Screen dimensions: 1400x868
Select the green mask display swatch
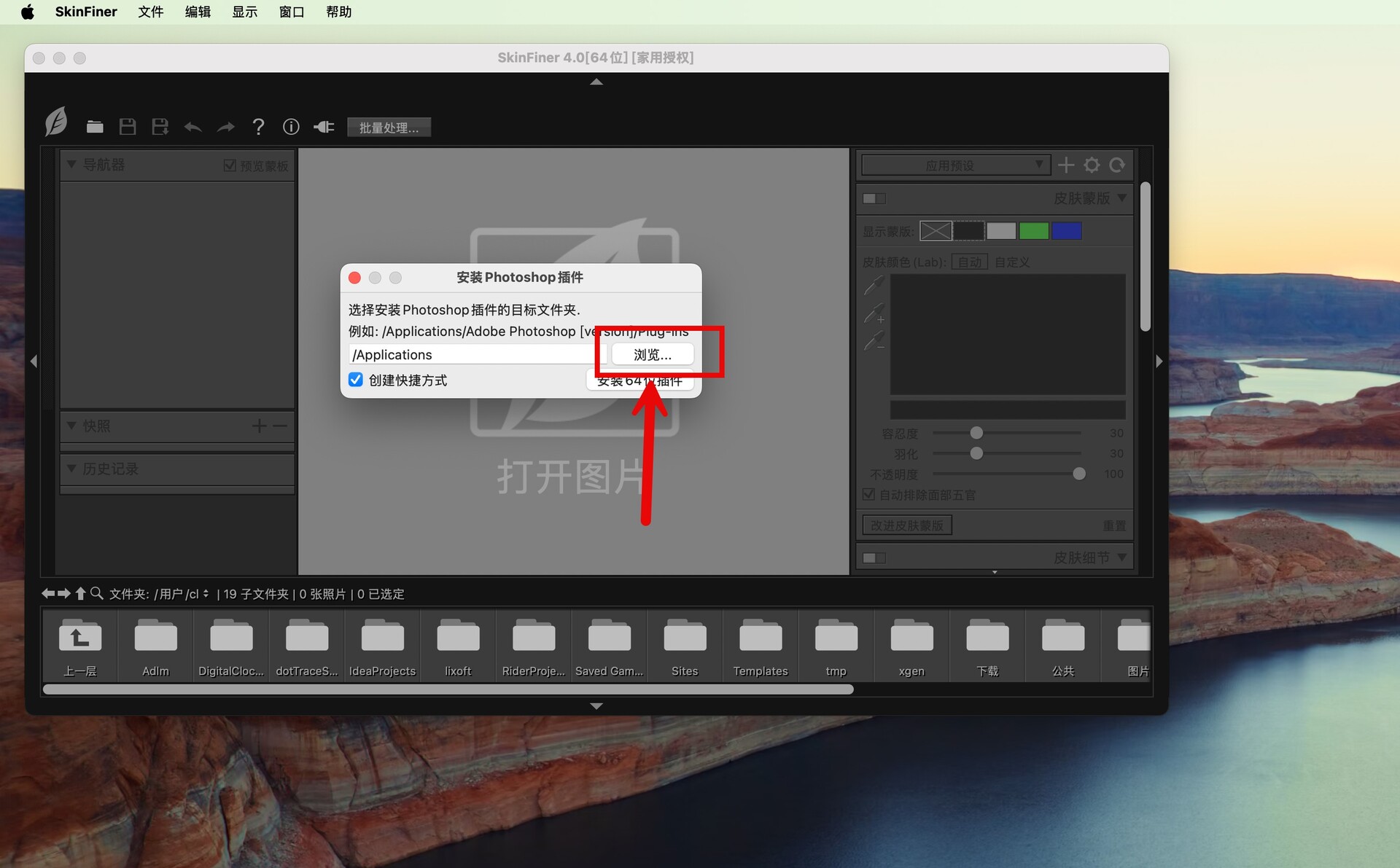point(1034,232)
